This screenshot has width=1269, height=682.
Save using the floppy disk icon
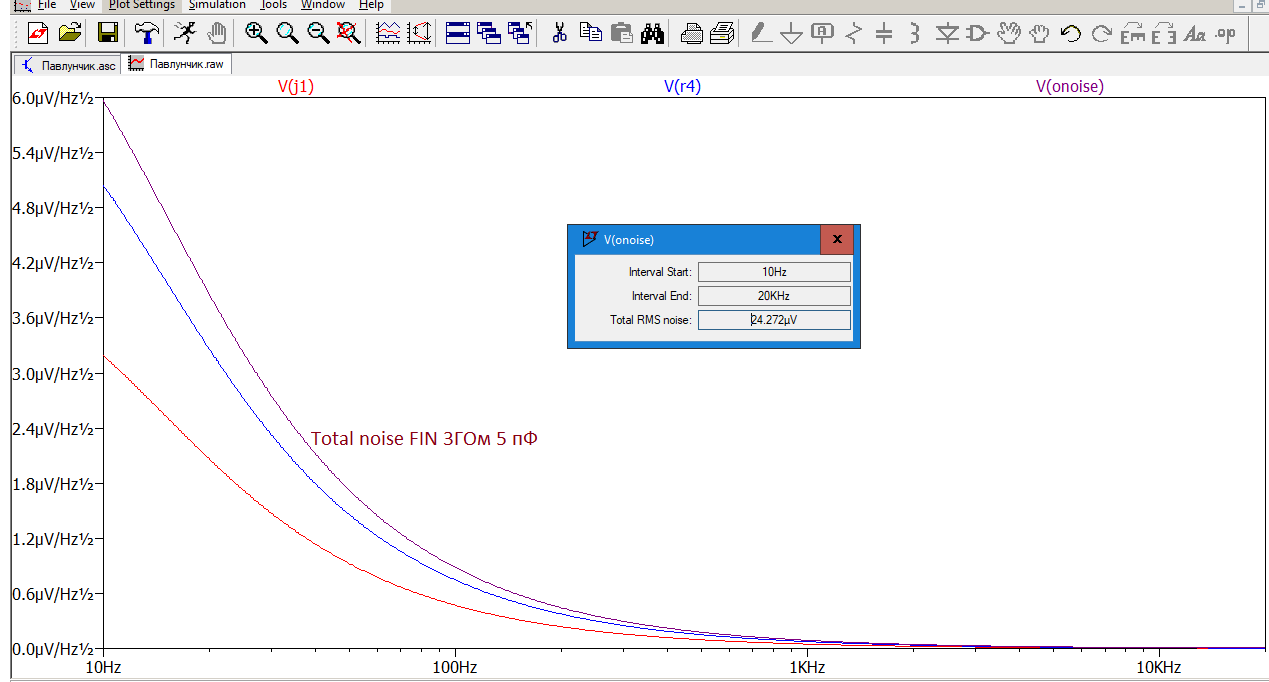108,33
